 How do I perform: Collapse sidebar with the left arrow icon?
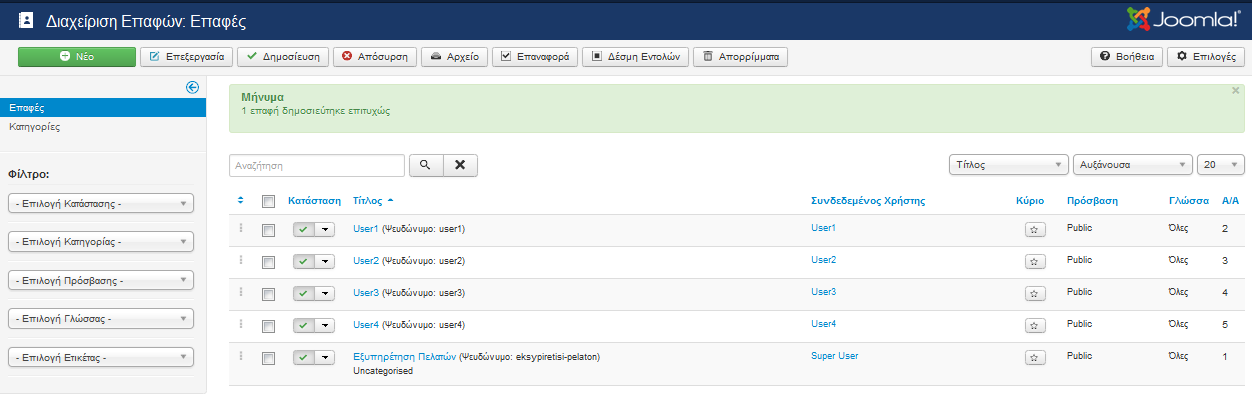click(193, 87)
